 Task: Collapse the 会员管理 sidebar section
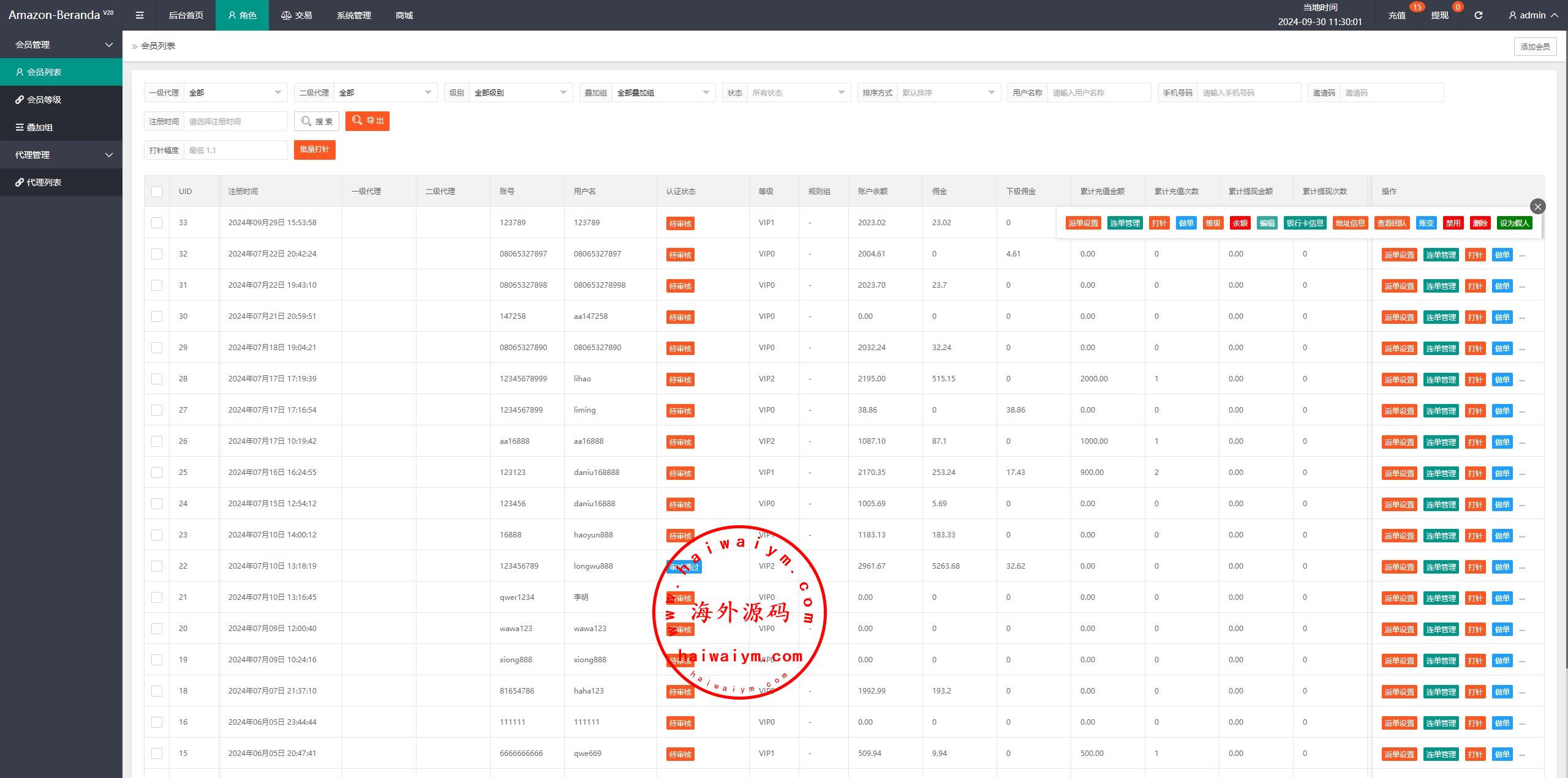point(61,45)
